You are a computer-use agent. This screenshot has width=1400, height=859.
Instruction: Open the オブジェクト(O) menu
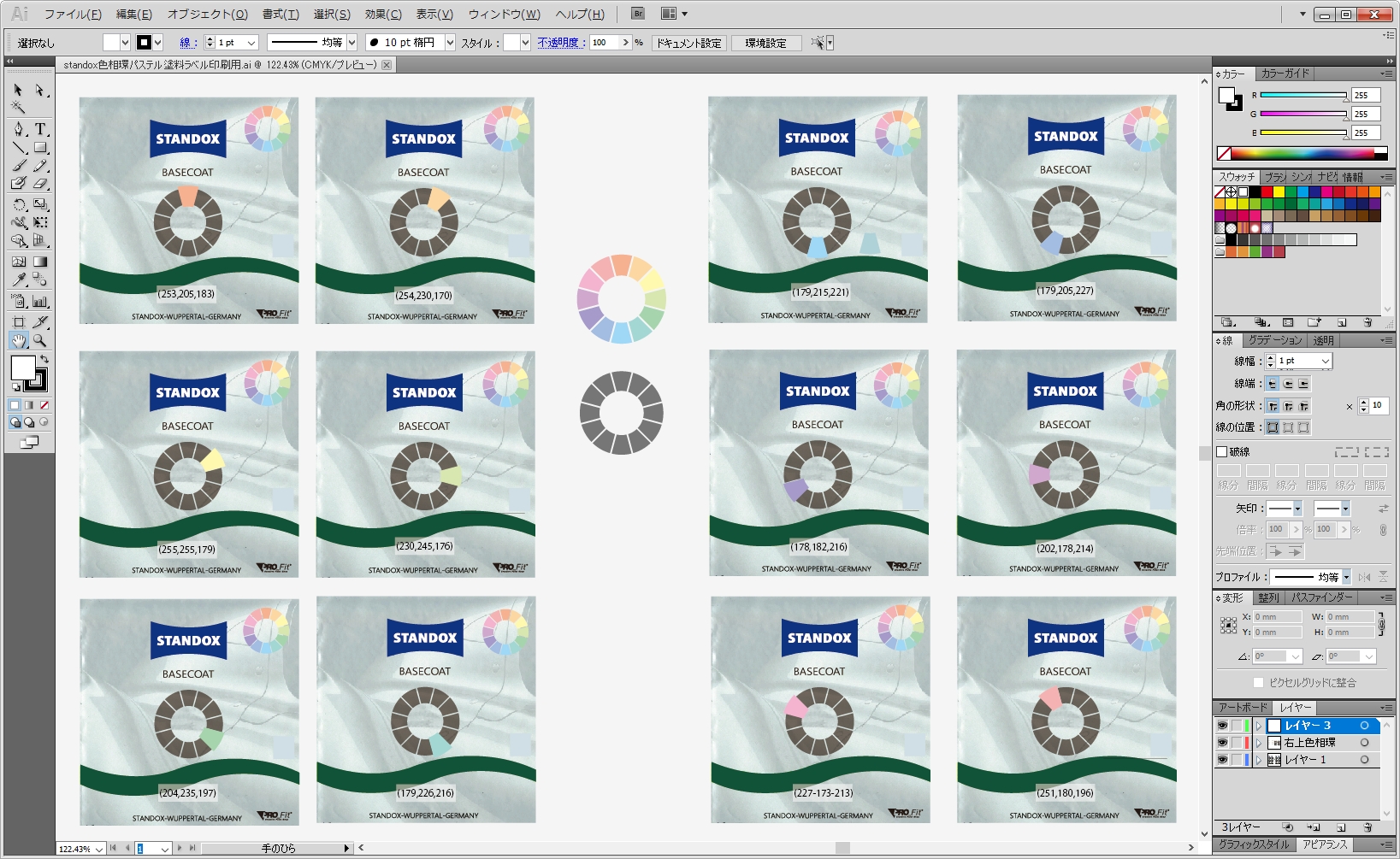coord(207,14)
